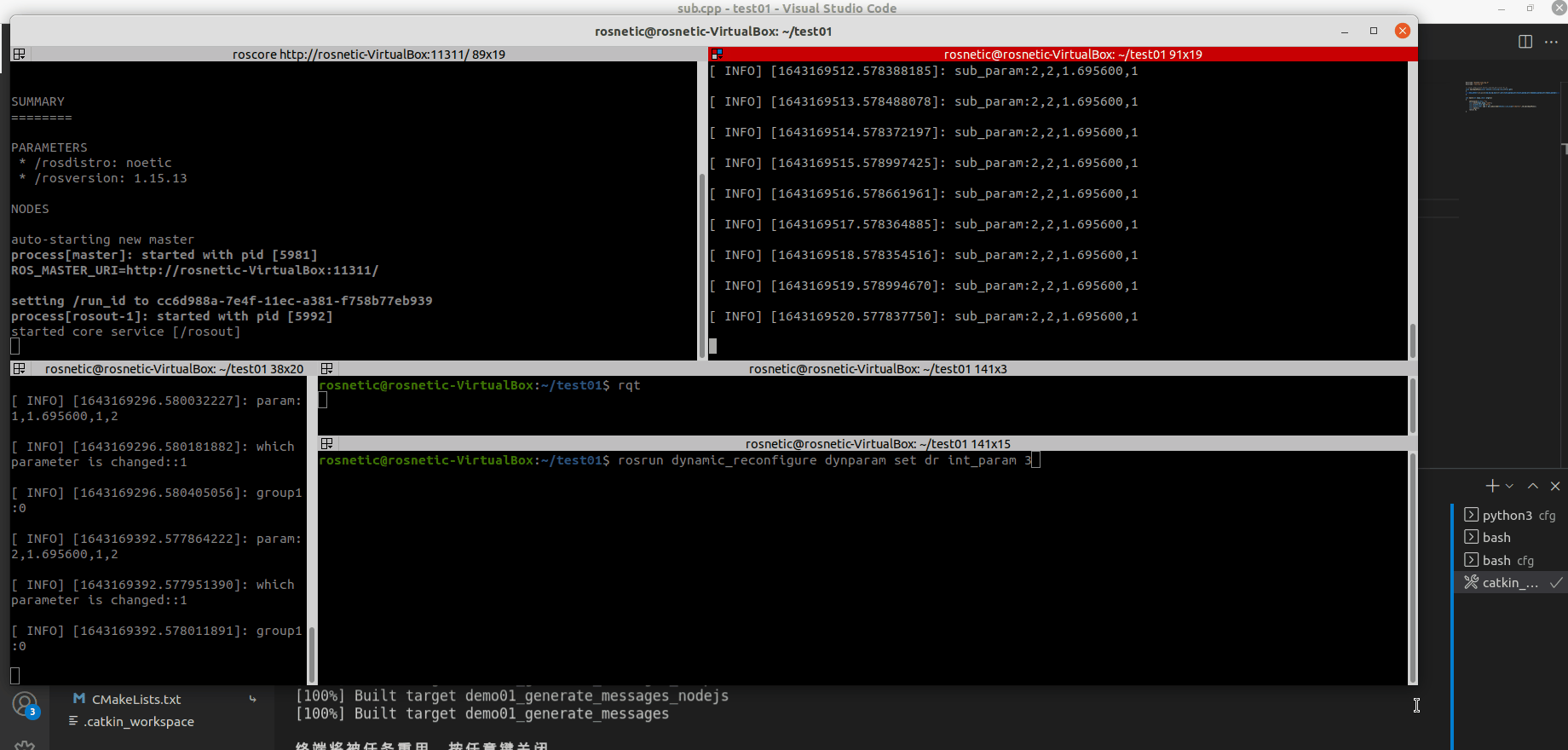Select the plain bash terminal in the list
The image size is (1568, 750).
[x=1511, y=537]
